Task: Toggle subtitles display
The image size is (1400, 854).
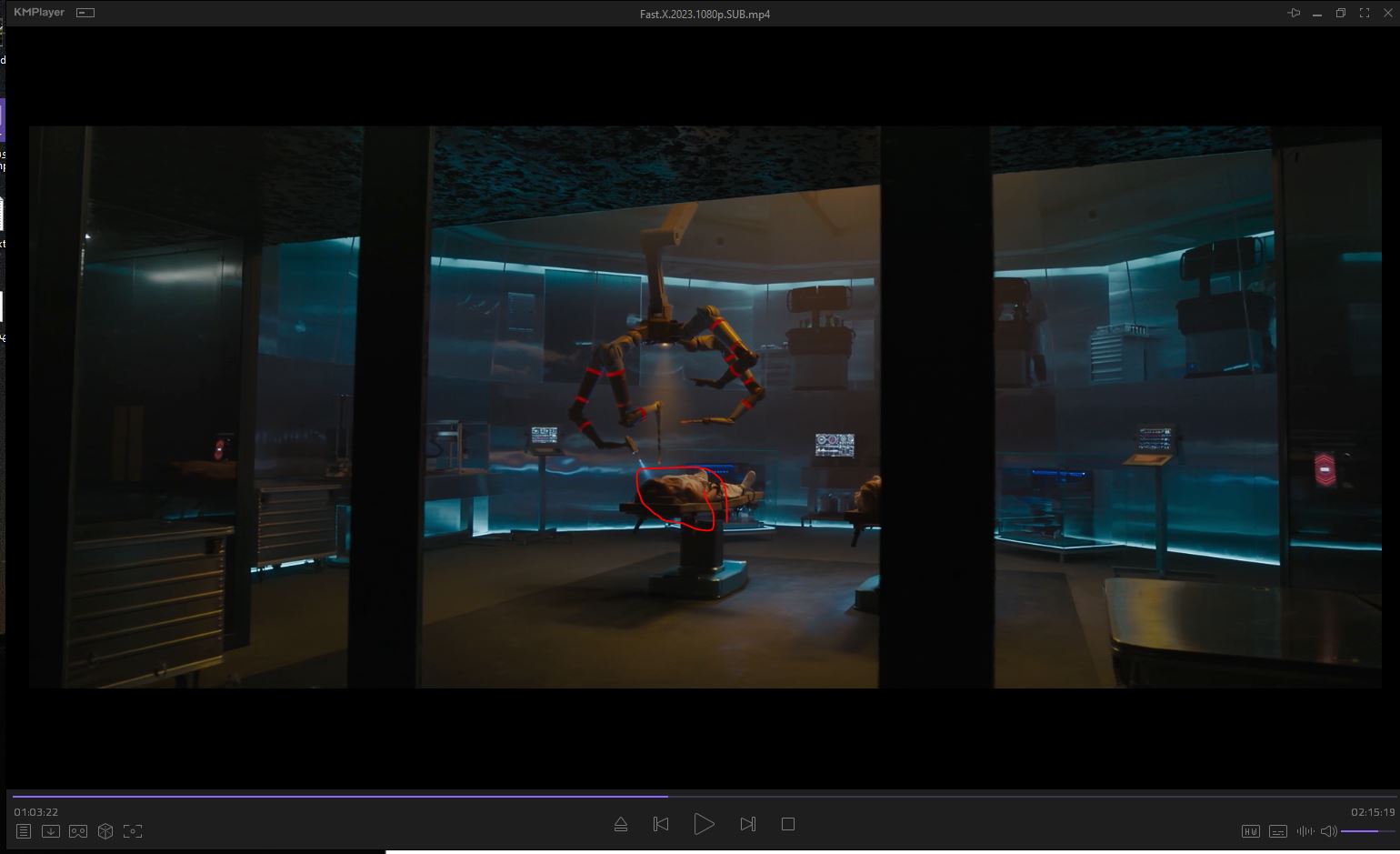Action: click(1278, 831)
